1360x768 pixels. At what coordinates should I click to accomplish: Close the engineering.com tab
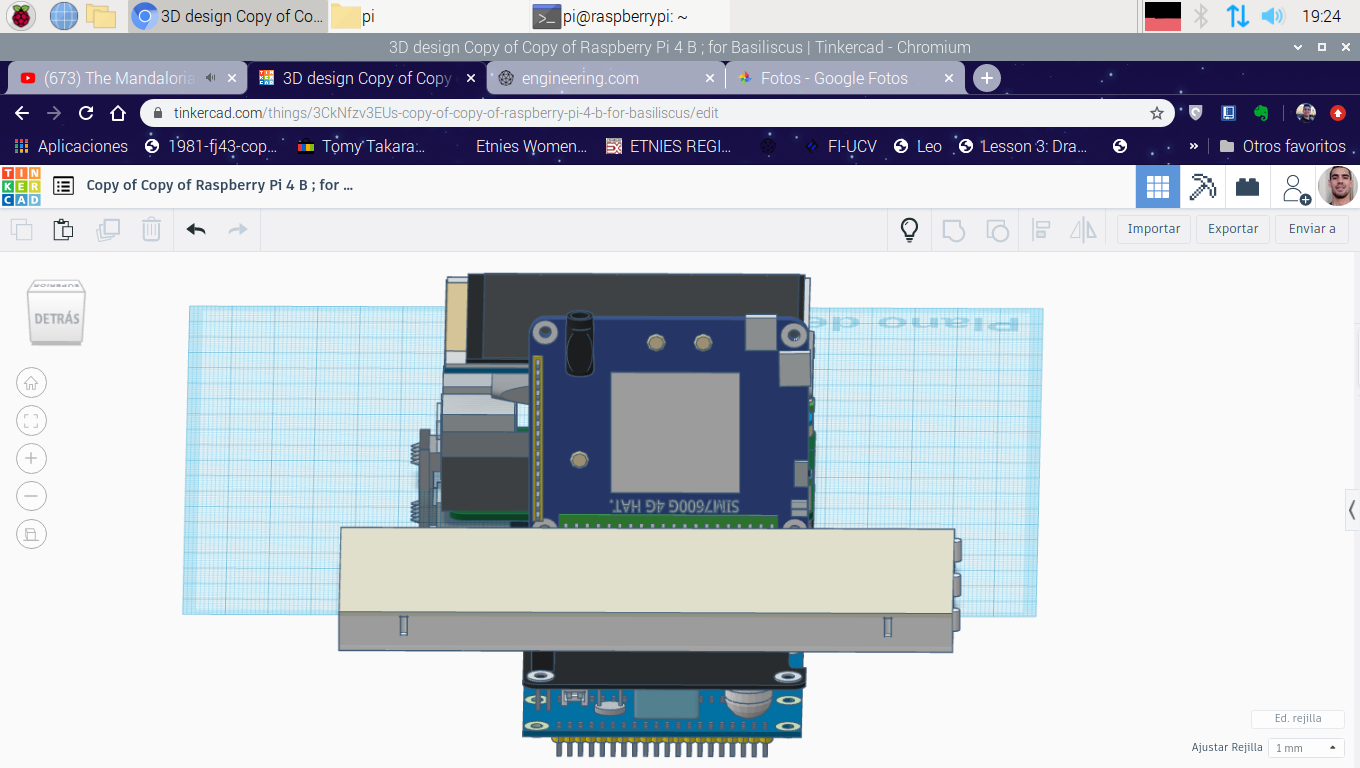pyautogui.click(x=710, y=78)
